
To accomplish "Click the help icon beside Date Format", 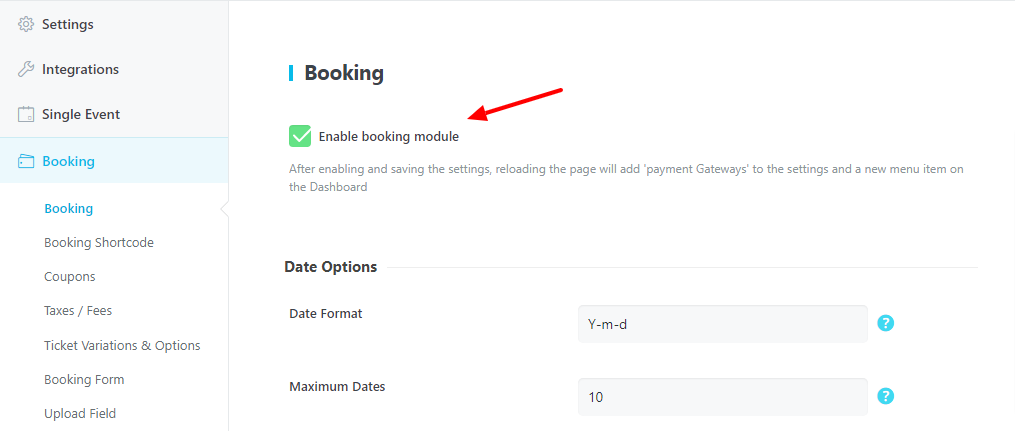I will pyautogui.click(x=886, y=323).
